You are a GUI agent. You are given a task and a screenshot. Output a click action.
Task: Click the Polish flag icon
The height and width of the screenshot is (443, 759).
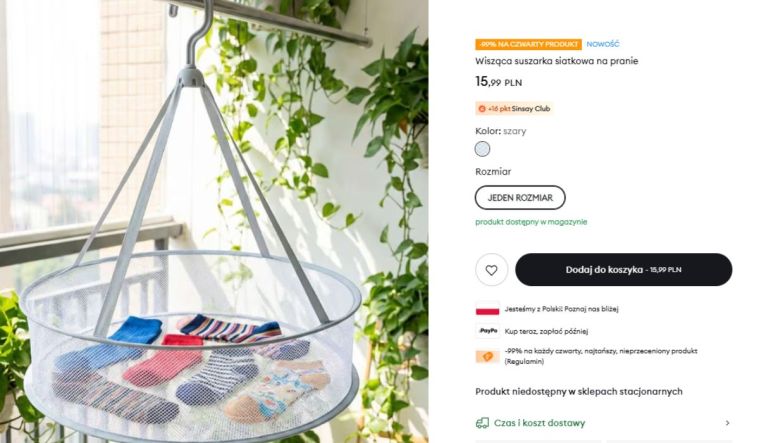pyautogui.click(x=487, y=309)
